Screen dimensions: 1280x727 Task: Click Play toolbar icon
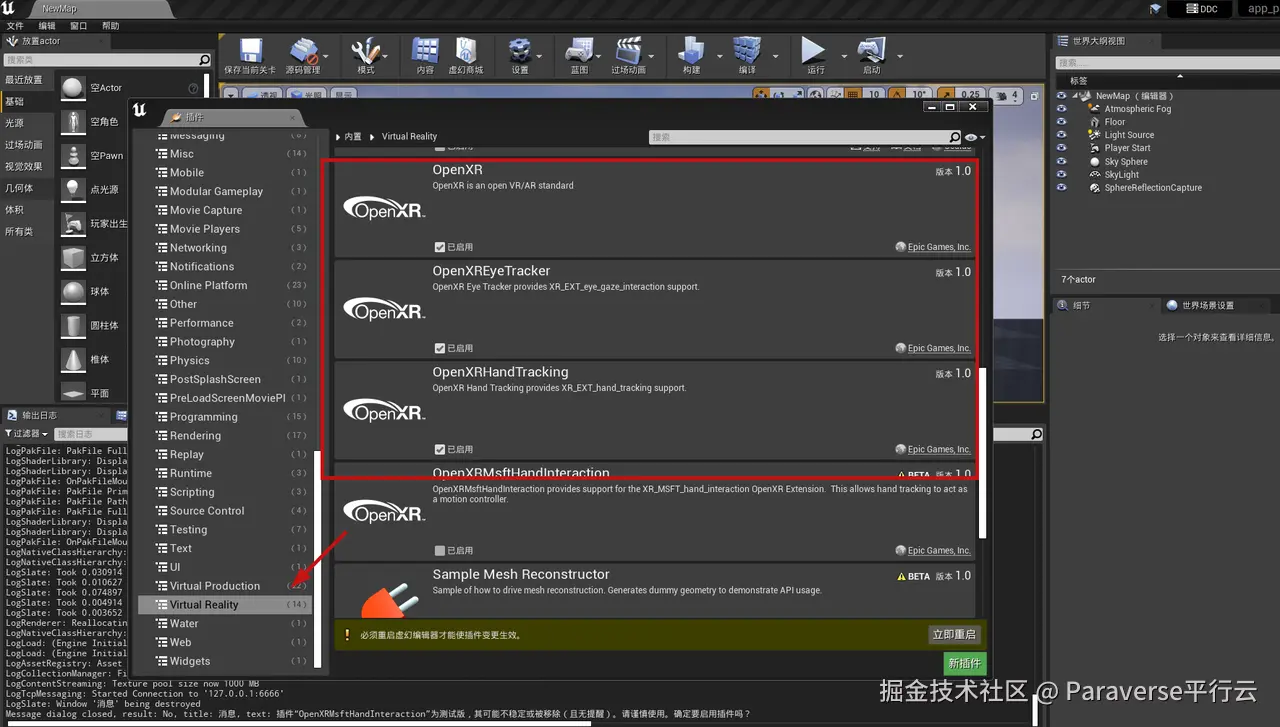coord(814,50)
